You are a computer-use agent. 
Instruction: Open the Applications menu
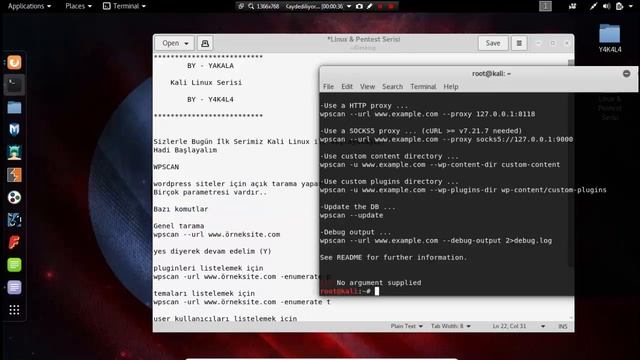[x=29, y=6]
